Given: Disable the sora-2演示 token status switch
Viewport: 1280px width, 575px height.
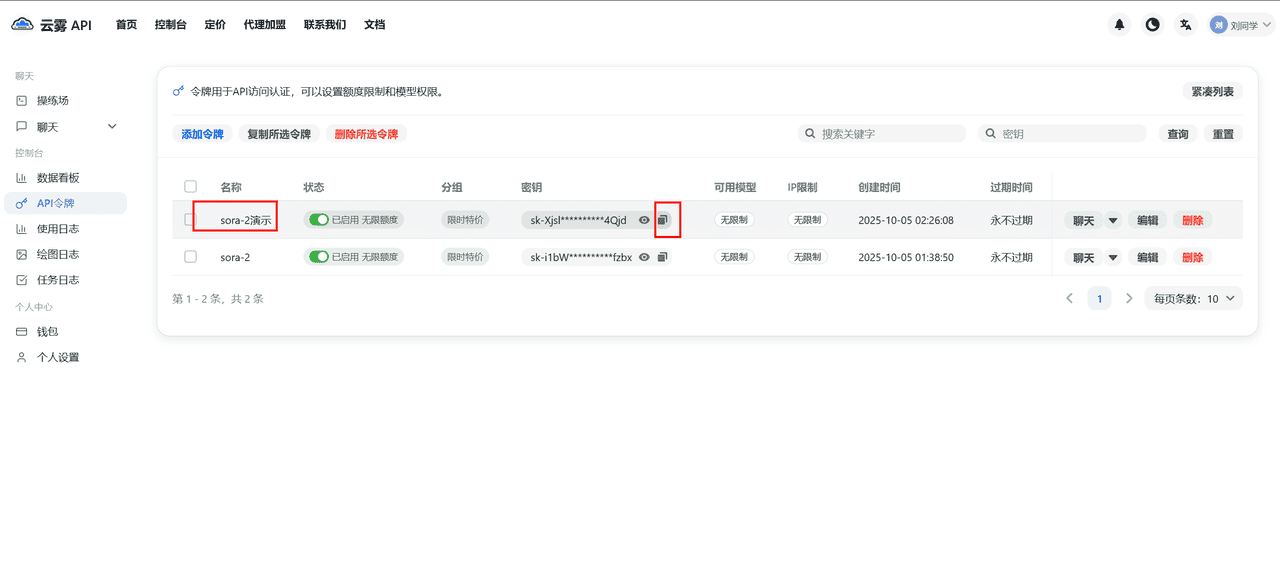Looking at the screenshot, I should 319,220.
